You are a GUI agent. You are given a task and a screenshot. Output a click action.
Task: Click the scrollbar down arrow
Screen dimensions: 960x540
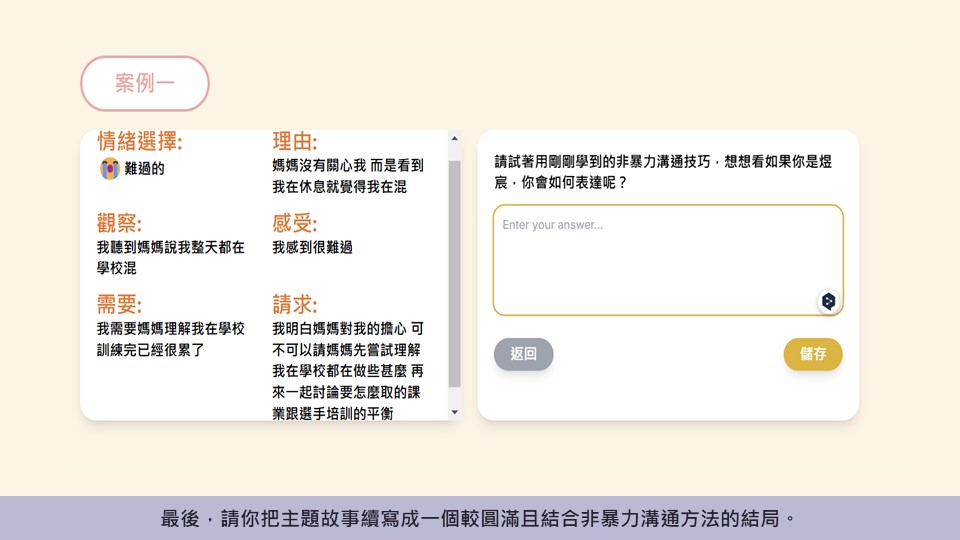coord(455,411)
